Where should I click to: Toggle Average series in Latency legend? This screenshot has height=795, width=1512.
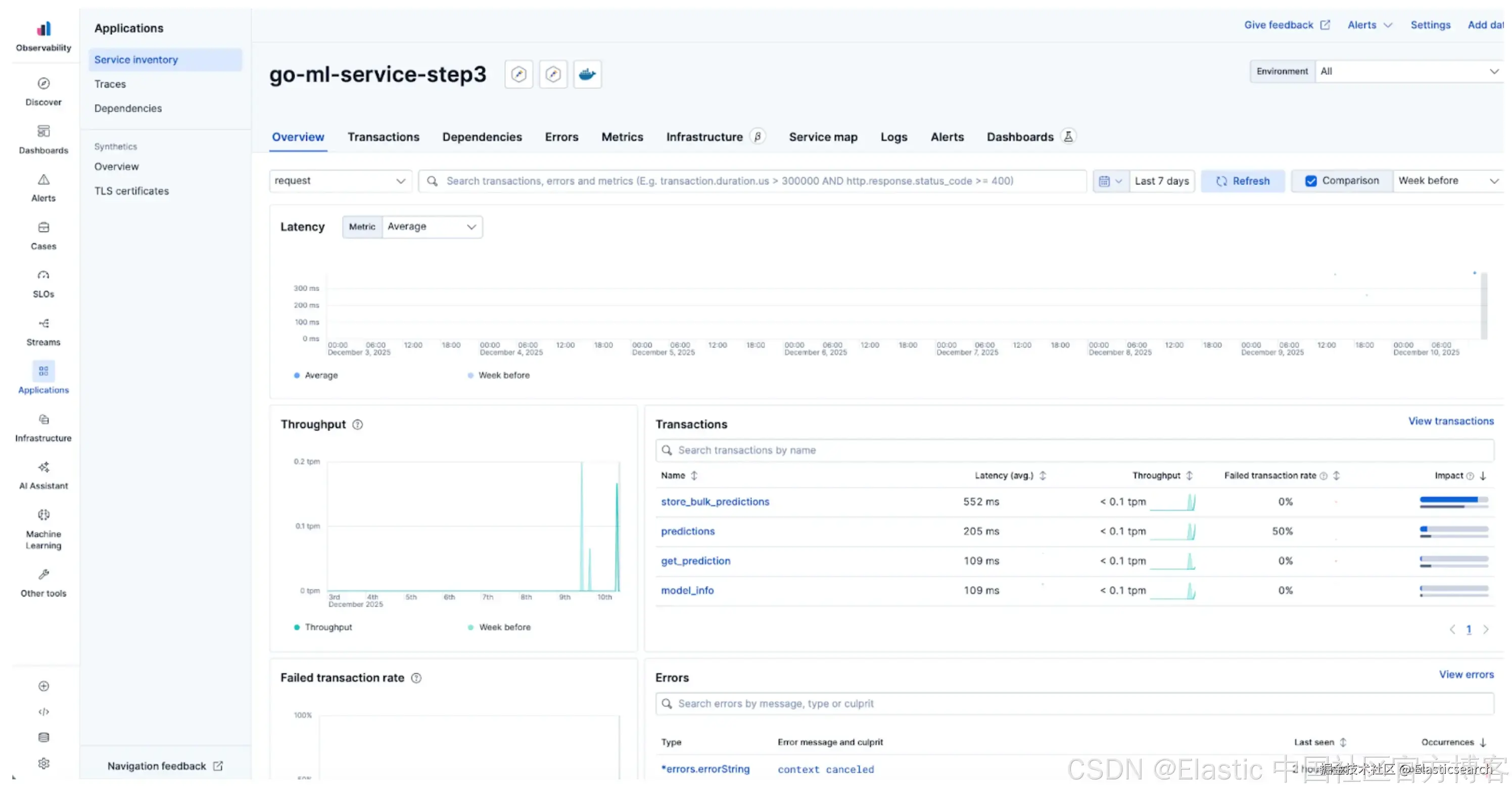coord(320,375)
